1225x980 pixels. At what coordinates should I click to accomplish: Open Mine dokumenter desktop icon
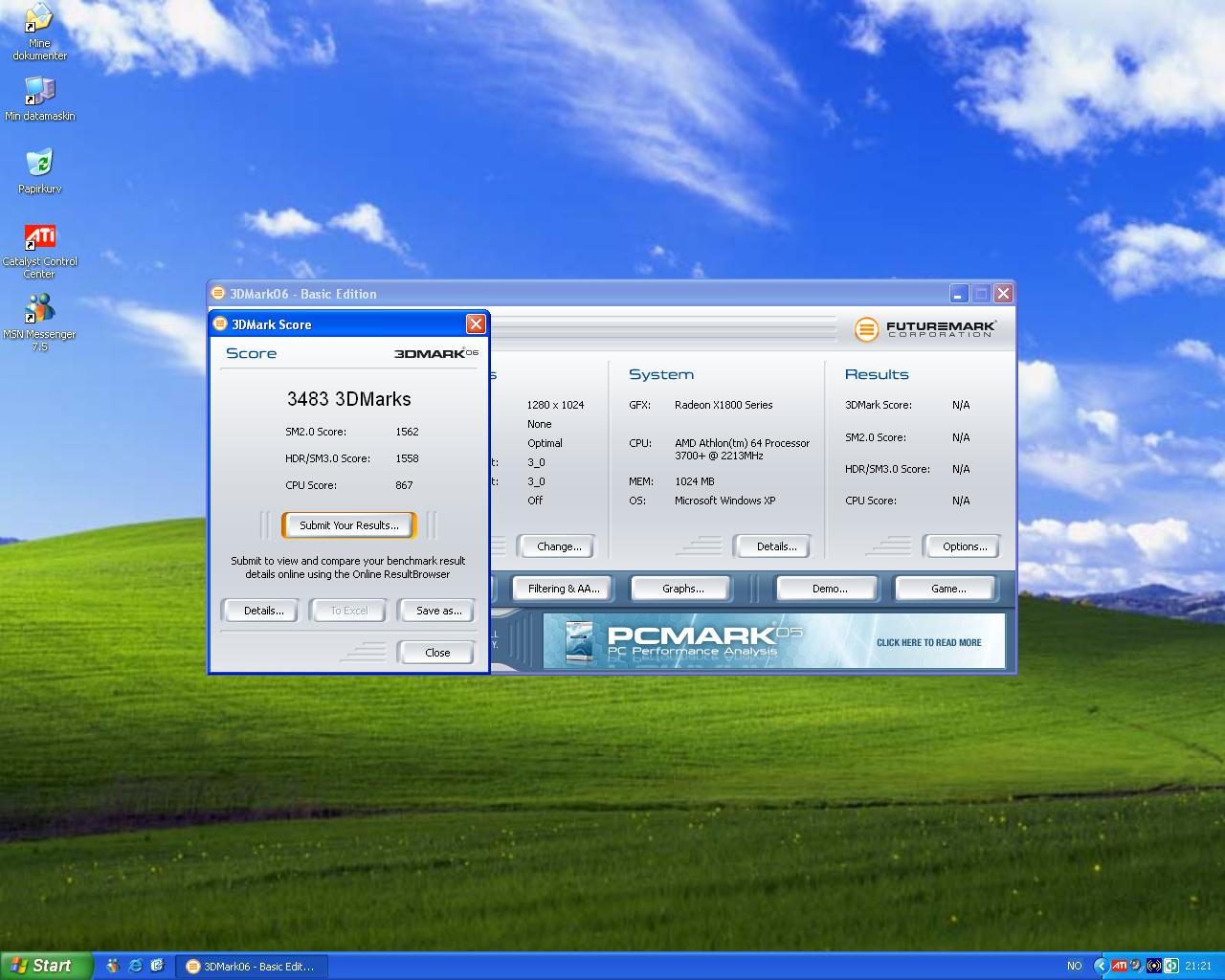[x=39, y=32]
